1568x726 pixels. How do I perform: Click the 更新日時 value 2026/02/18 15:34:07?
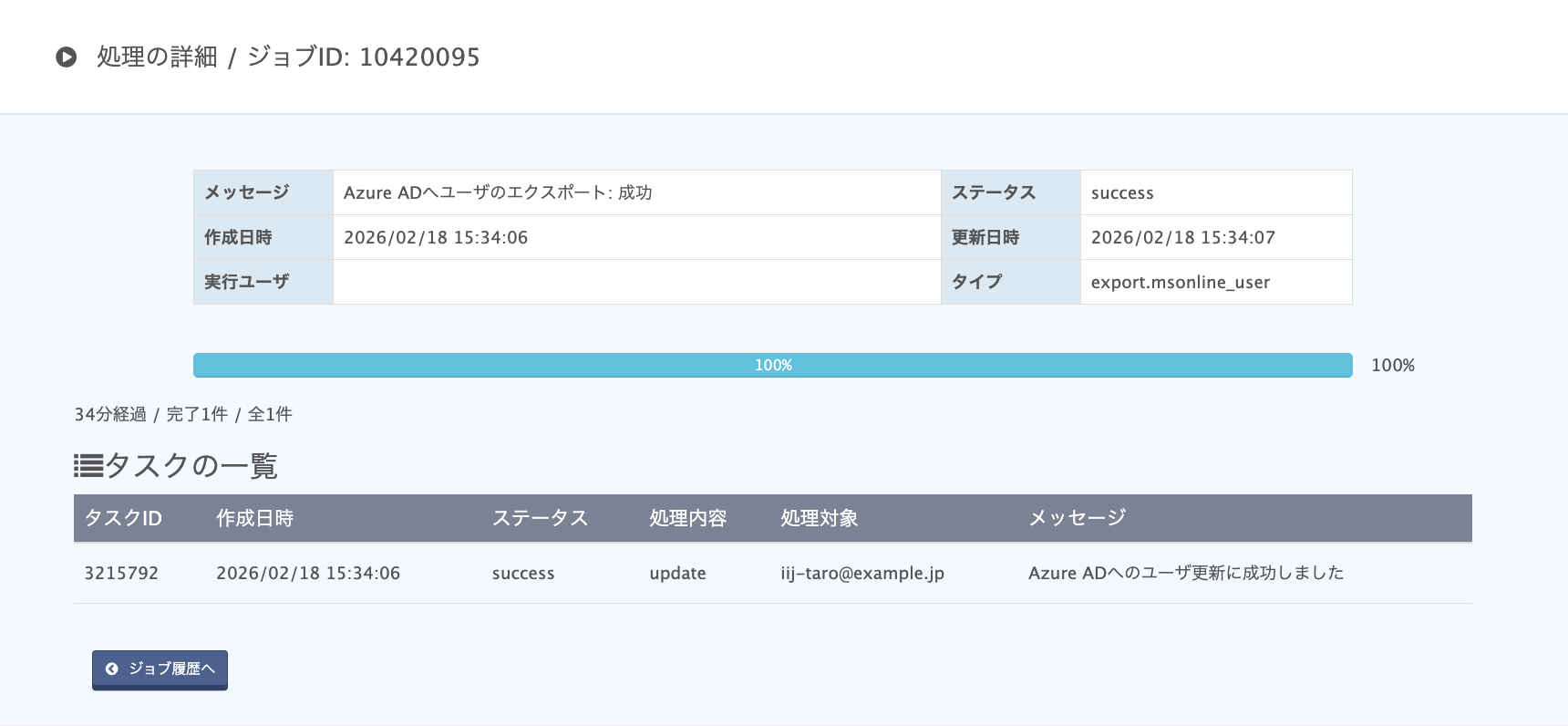(1183, 237)
